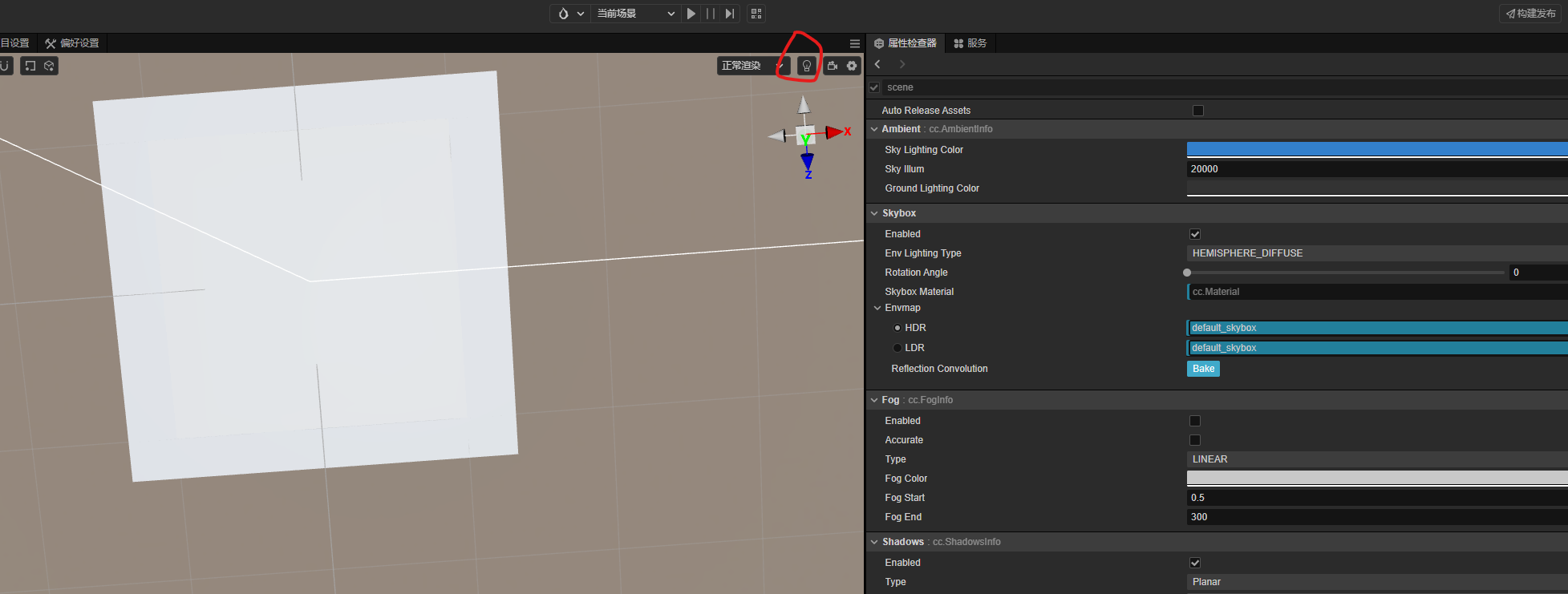This screenshot has width=1568, height=594.
Task: Collapse the Ambient section
Action: (x=874, y=129)
